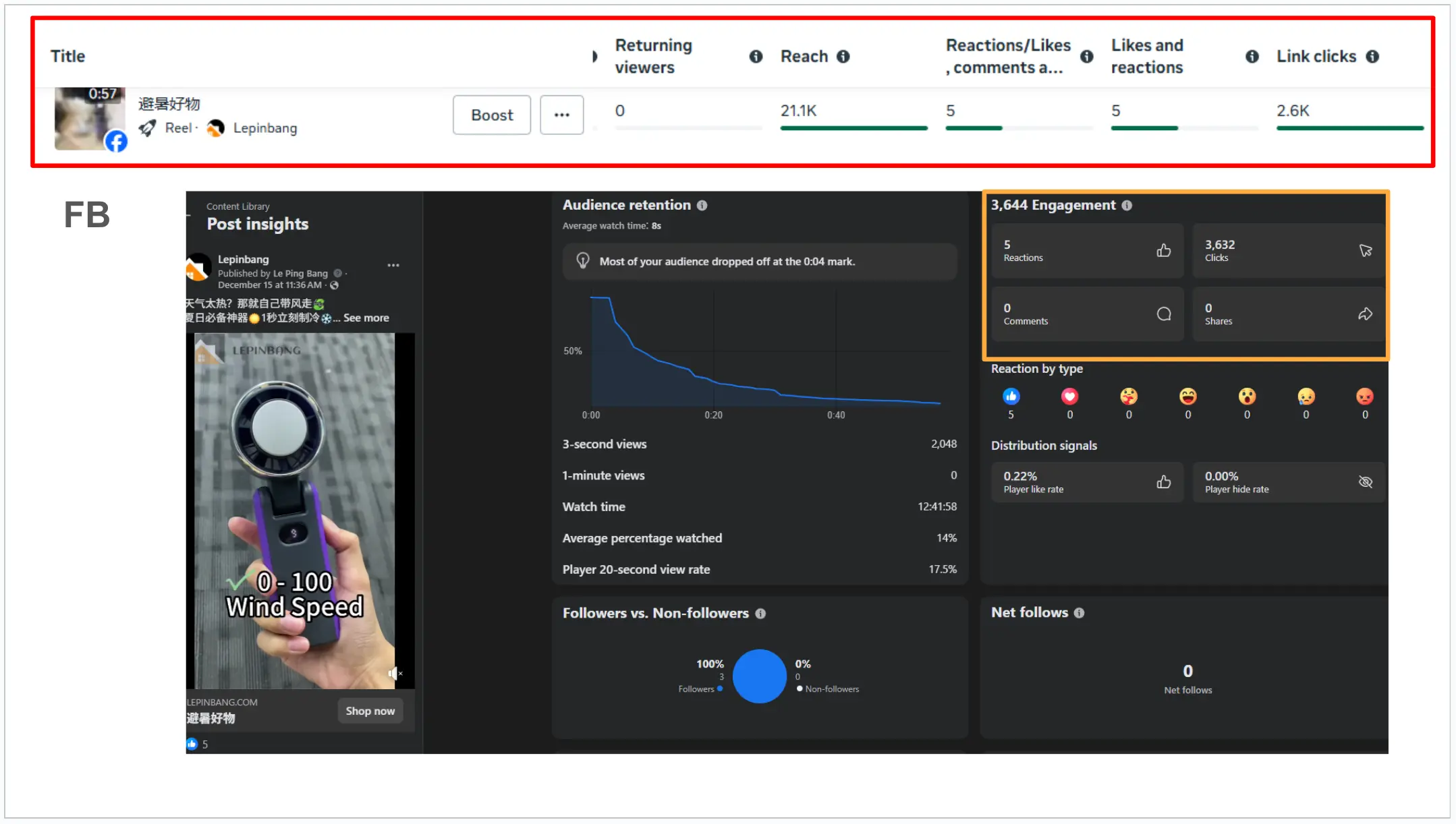Click the Facebook badge on the reel thumbnail
This screenshot has height=824, width=1456.
(115, 142)
